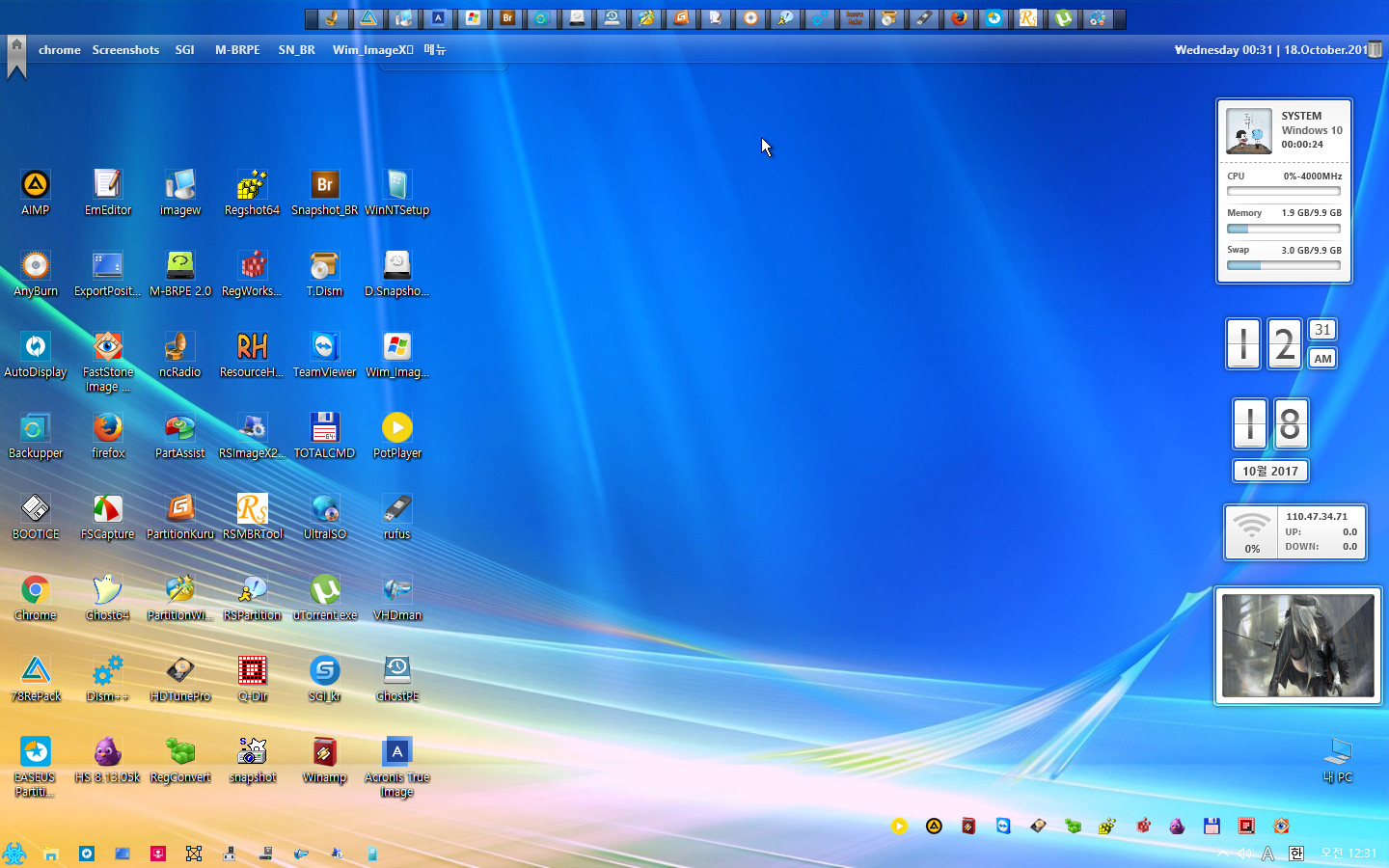Select the 내 PC desktop icon
The height and width of the screenshot is (868, 1389).
pyautogui.click(x=1338, y=759)
